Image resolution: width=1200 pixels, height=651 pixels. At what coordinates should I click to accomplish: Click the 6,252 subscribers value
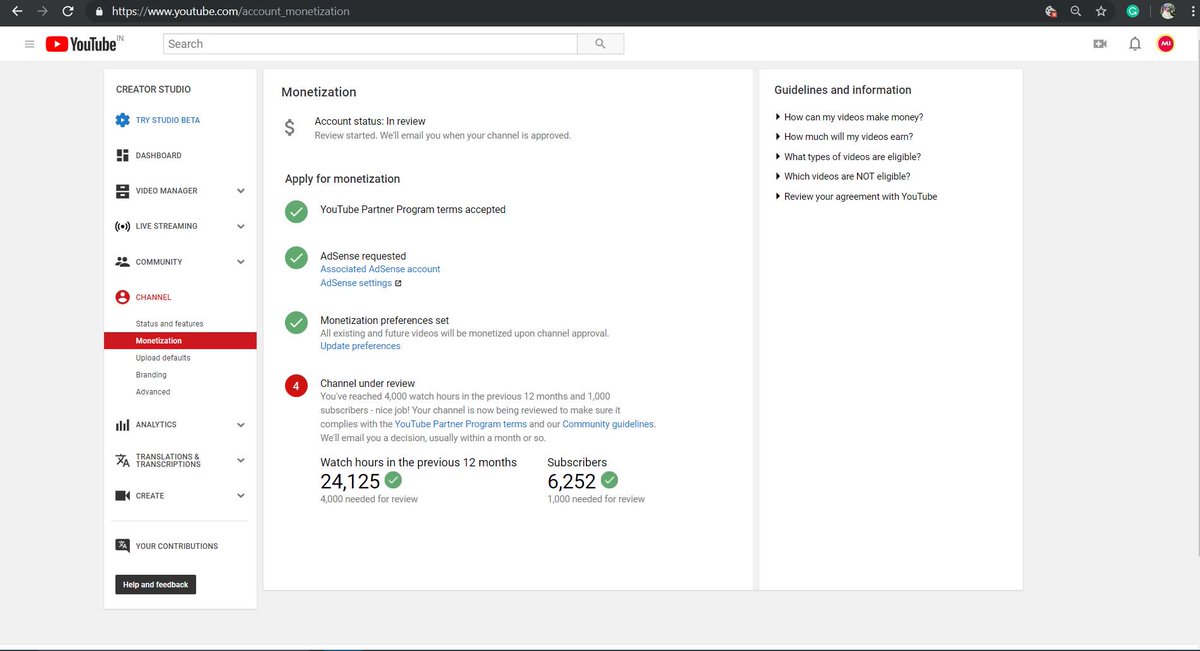[x=572, y=481]
